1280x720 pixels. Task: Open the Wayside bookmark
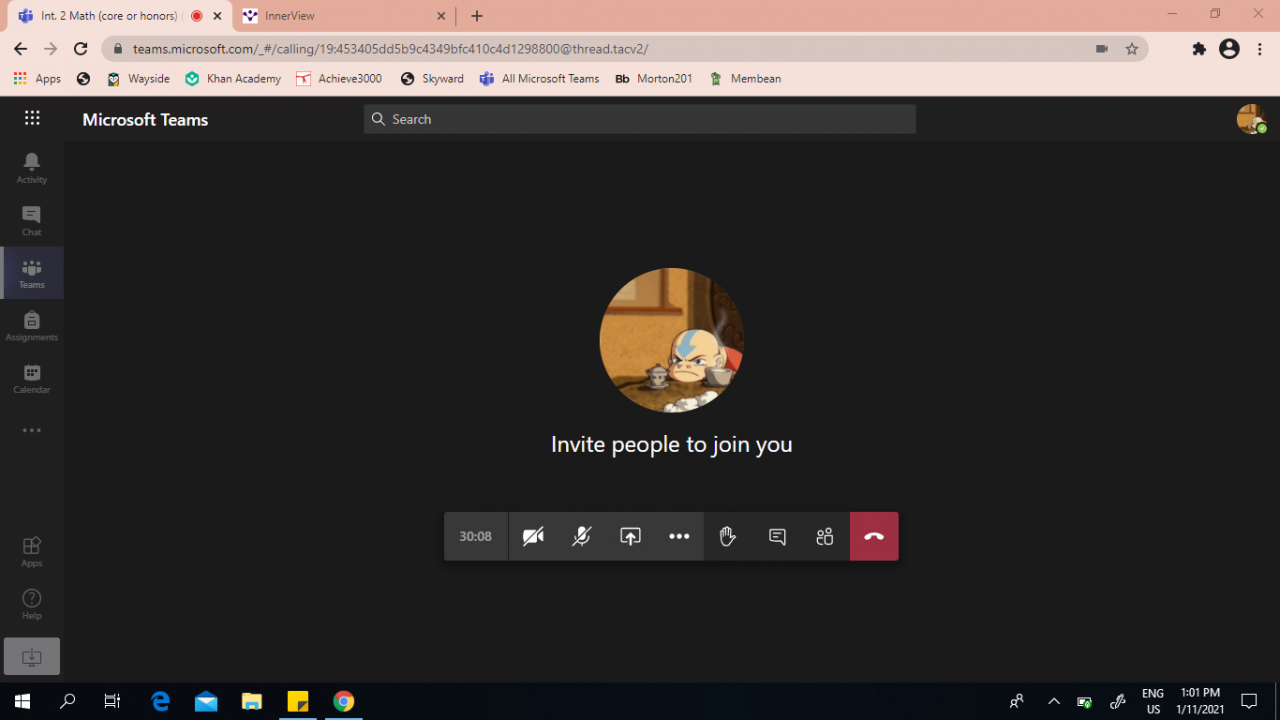pyautogui.click(x=138, y=79)
